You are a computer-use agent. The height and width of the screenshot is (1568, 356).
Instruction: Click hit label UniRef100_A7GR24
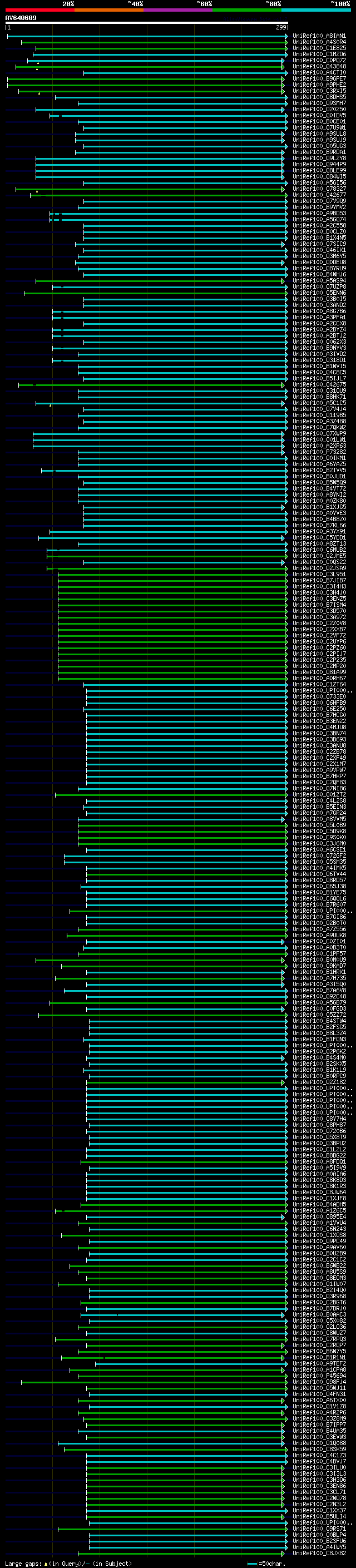click(319, 813)
